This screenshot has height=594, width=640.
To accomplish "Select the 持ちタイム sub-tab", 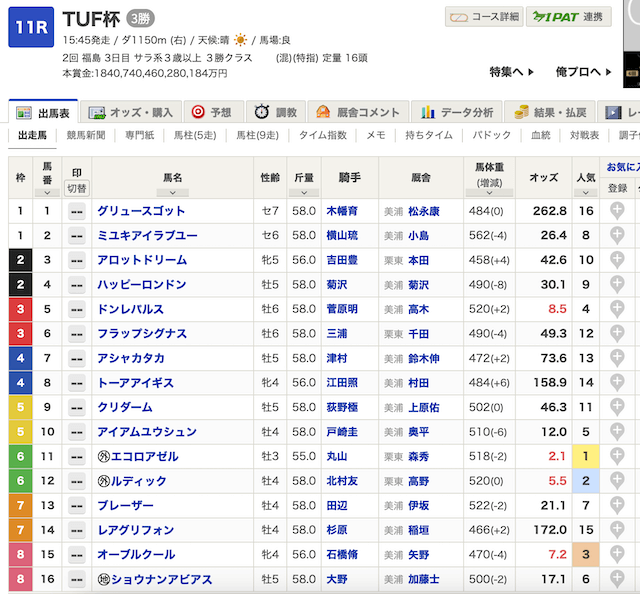I will click(429, 135).
